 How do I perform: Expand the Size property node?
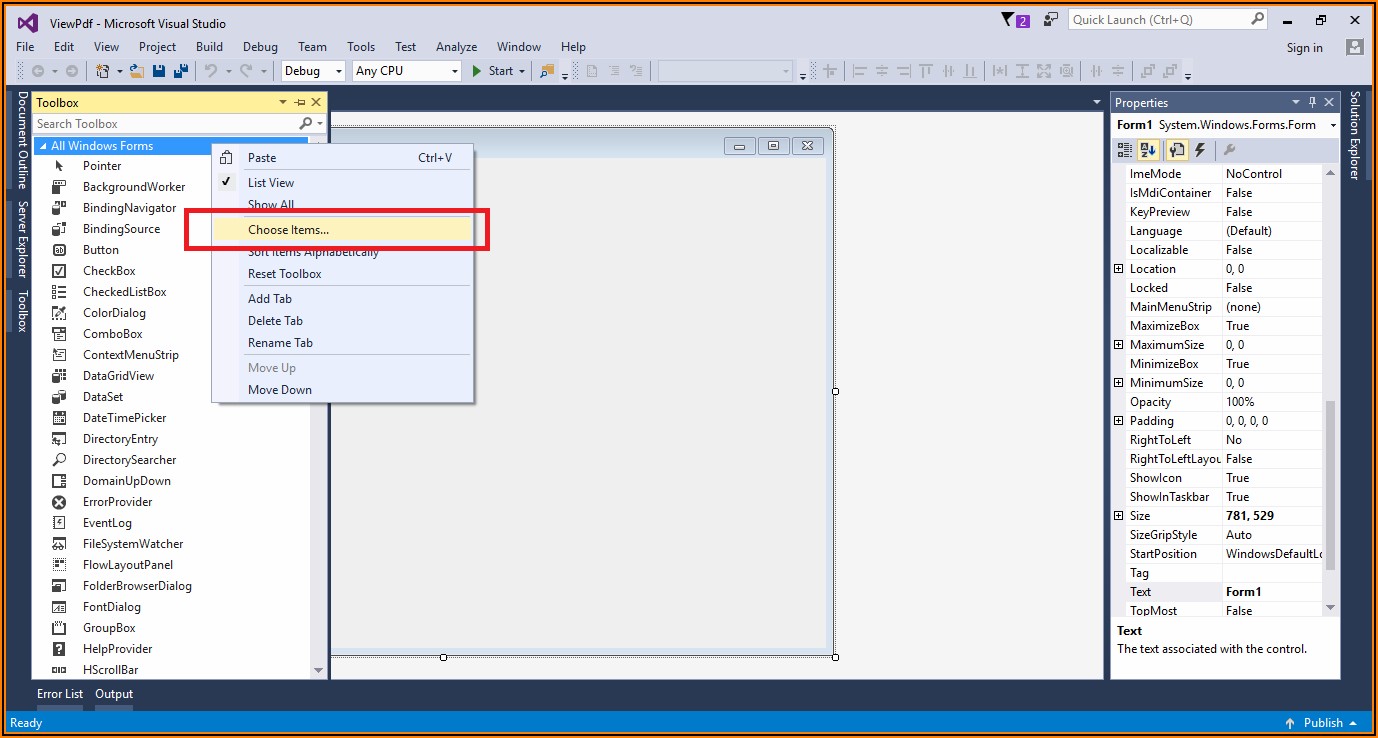pyautogui.click(x=1119, y=516)
